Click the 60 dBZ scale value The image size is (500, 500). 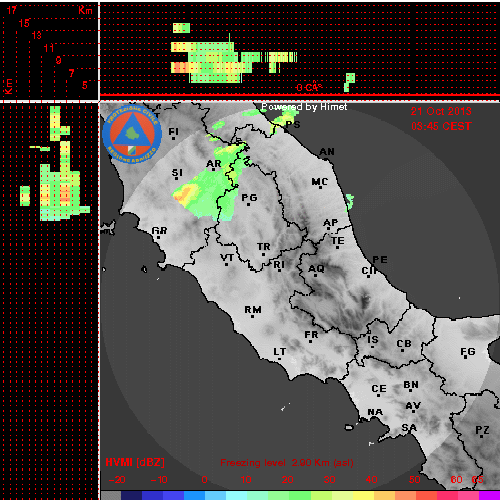coord(456,480)
